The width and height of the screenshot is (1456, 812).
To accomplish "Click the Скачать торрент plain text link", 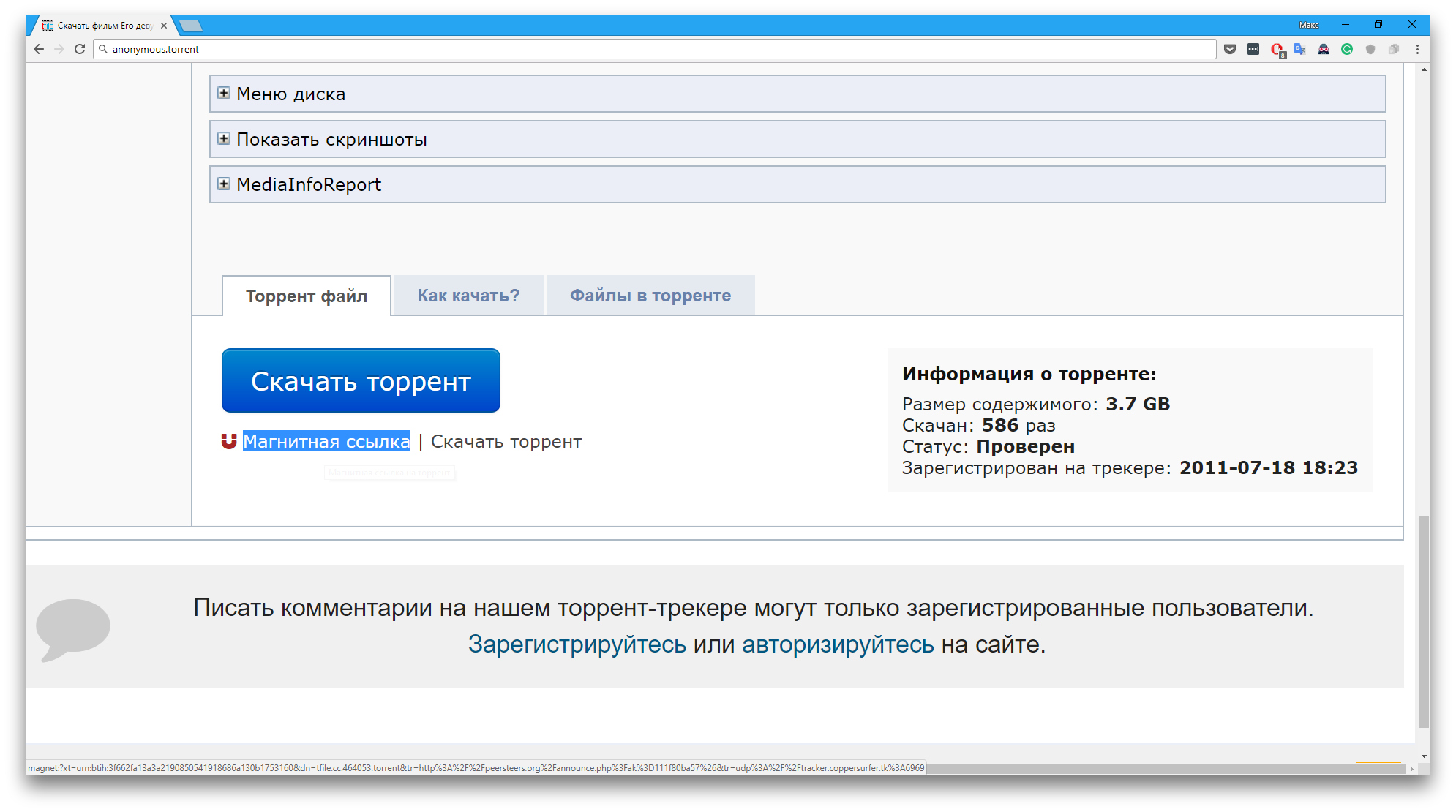I will [x=505, y=442].
